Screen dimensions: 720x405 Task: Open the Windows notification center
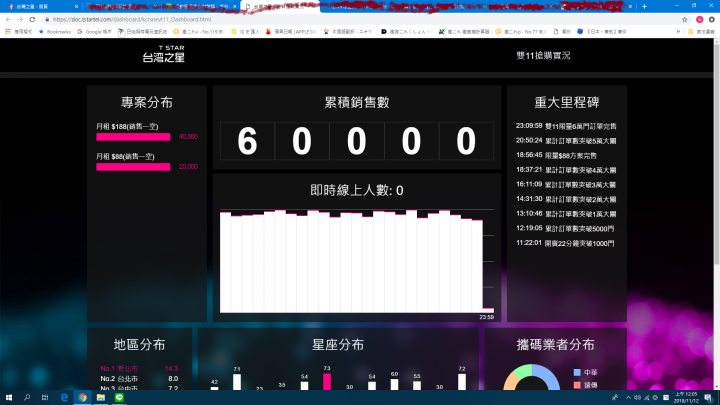(709, 398)
